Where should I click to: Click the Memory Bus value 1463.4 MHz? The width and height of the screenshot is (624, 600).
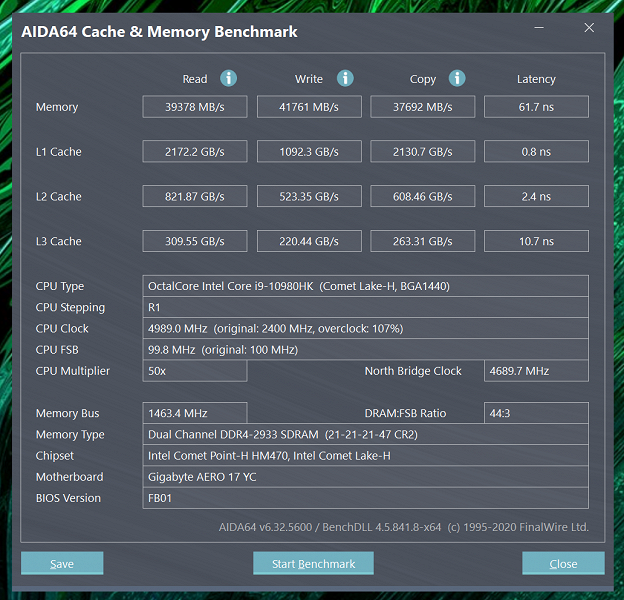click(x=195, y=413)
